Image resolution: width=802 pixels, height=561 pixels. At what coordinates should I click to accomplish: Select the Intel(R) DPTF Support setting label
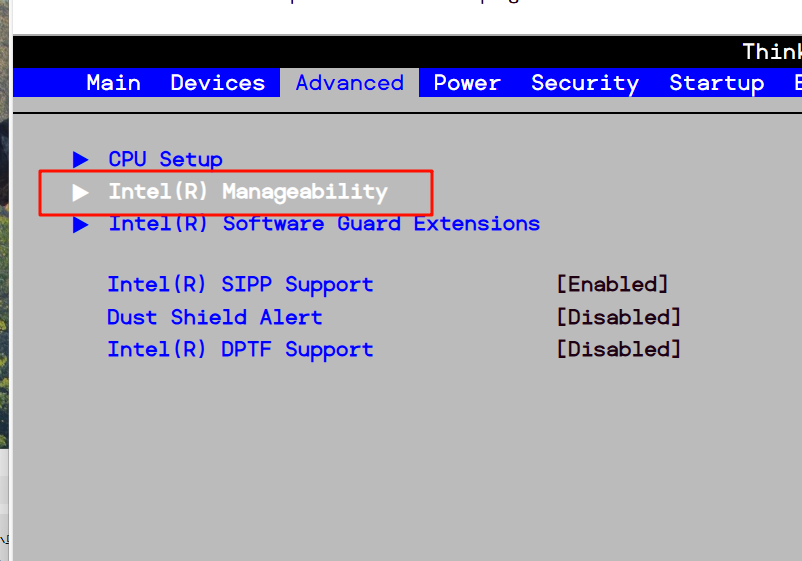(240, 349)
